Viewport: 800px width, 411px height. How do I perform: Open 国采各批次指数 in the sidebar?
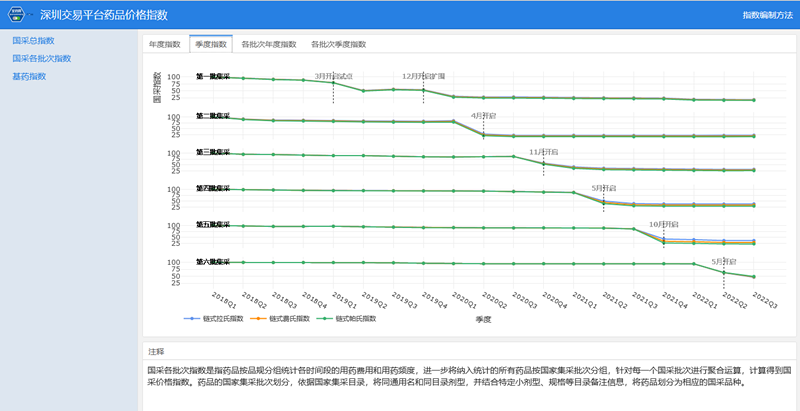[x=41, y=58]
